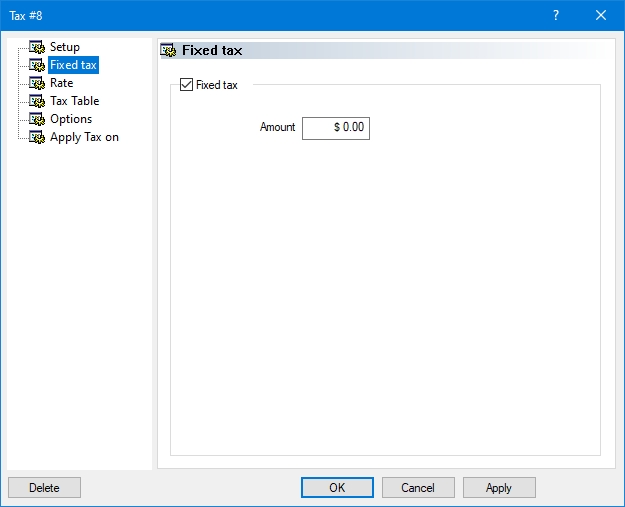
Task: Confirm changes with OK button
Action: pos(337,488)
